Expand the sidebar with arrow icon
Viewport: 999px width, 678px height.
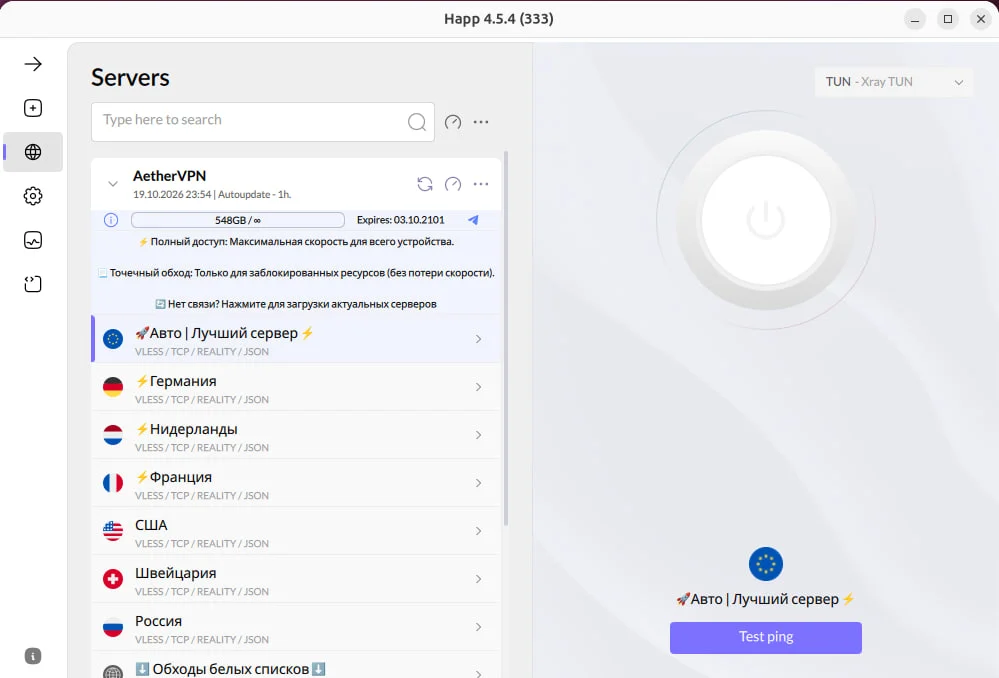point(33,64)
